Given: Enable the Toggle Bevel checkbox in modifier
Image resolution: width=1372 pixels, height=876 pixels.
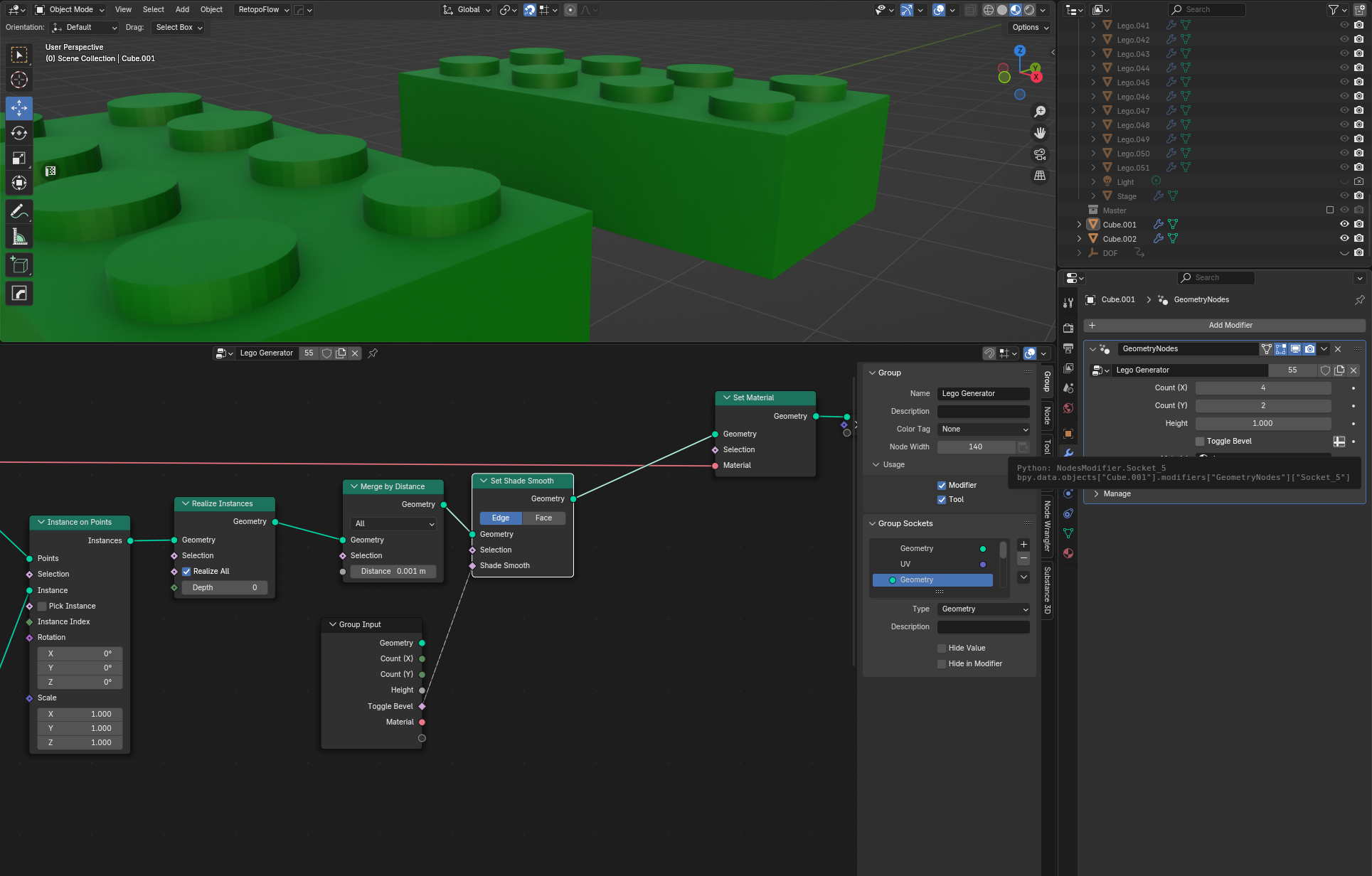Looking at the screenshot, I should coord(1200,442).
